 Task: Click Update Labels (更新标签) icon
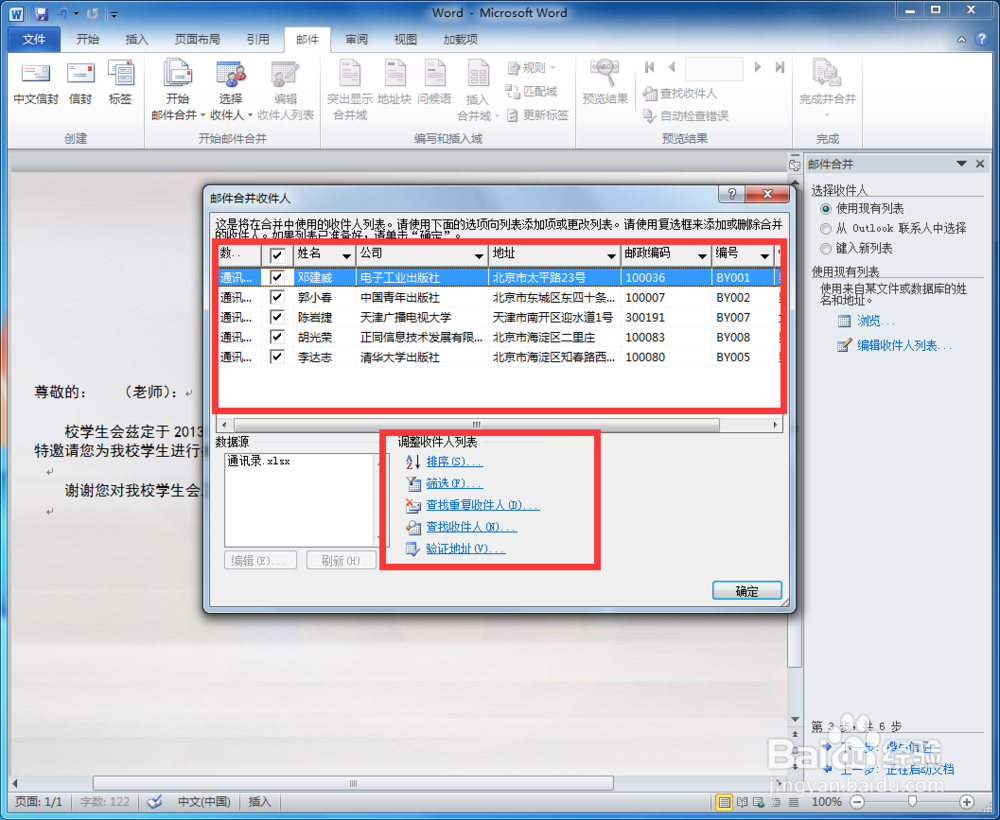[538, 115]
